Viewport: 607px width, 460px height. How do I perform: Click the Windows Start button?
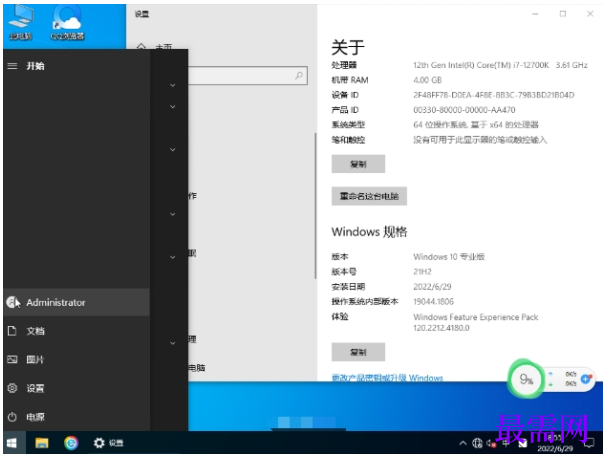coord(12,443)
